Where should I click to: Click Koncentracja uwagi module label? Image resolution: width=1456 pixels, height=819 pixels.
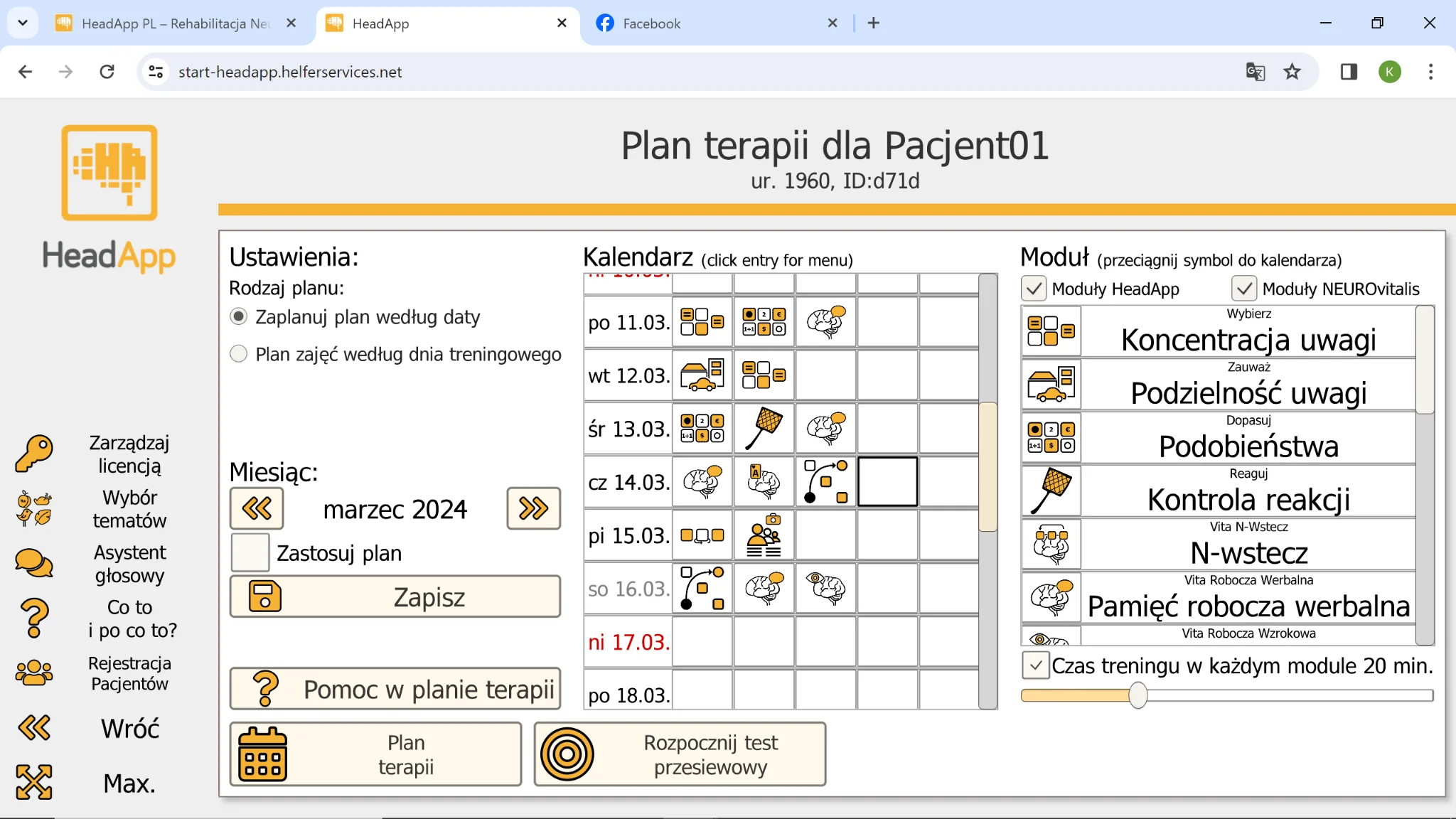(x=1248, y=339)
